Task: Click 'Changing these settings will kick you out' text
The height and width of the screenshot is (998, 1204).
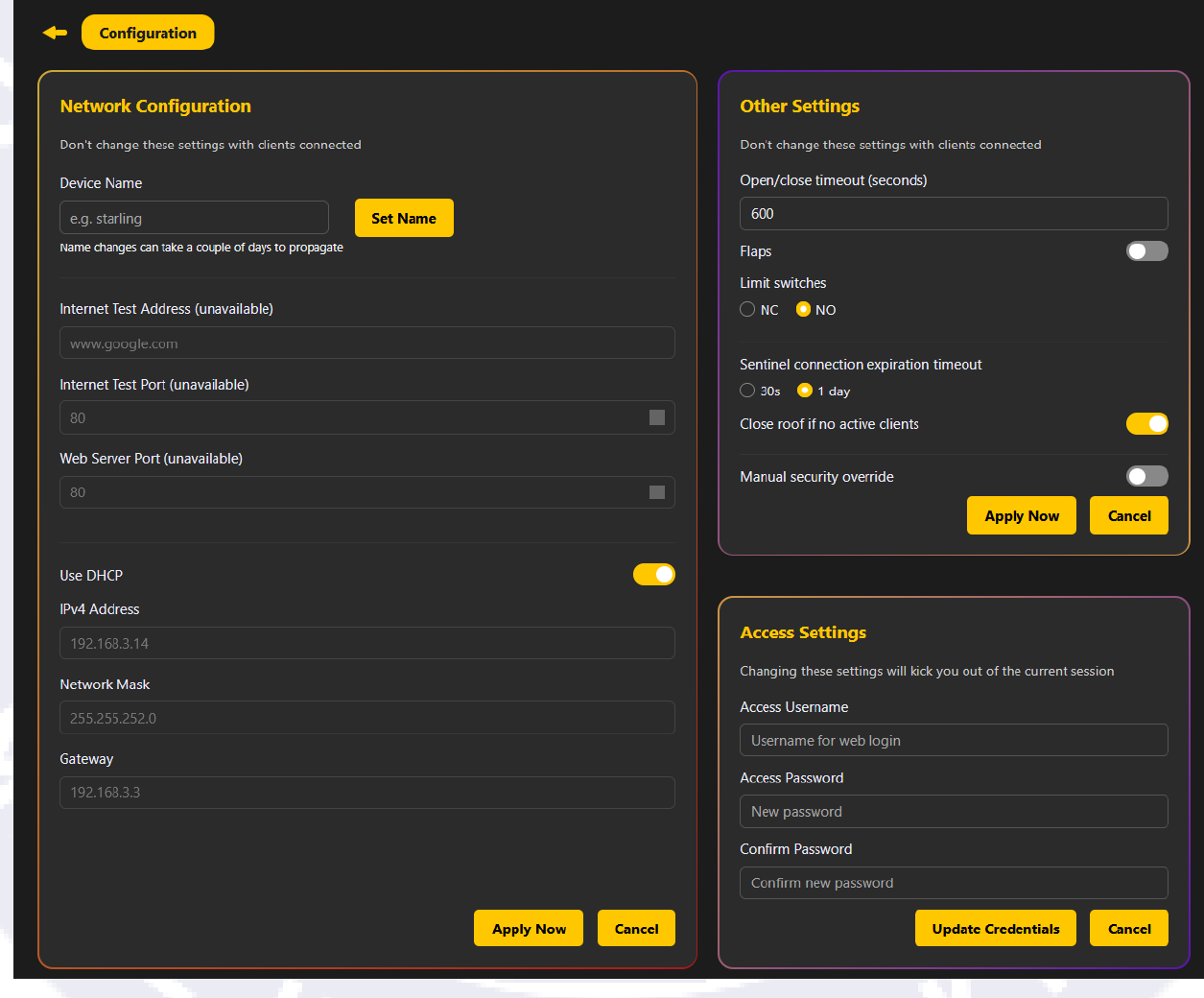Action: (927, 671)
